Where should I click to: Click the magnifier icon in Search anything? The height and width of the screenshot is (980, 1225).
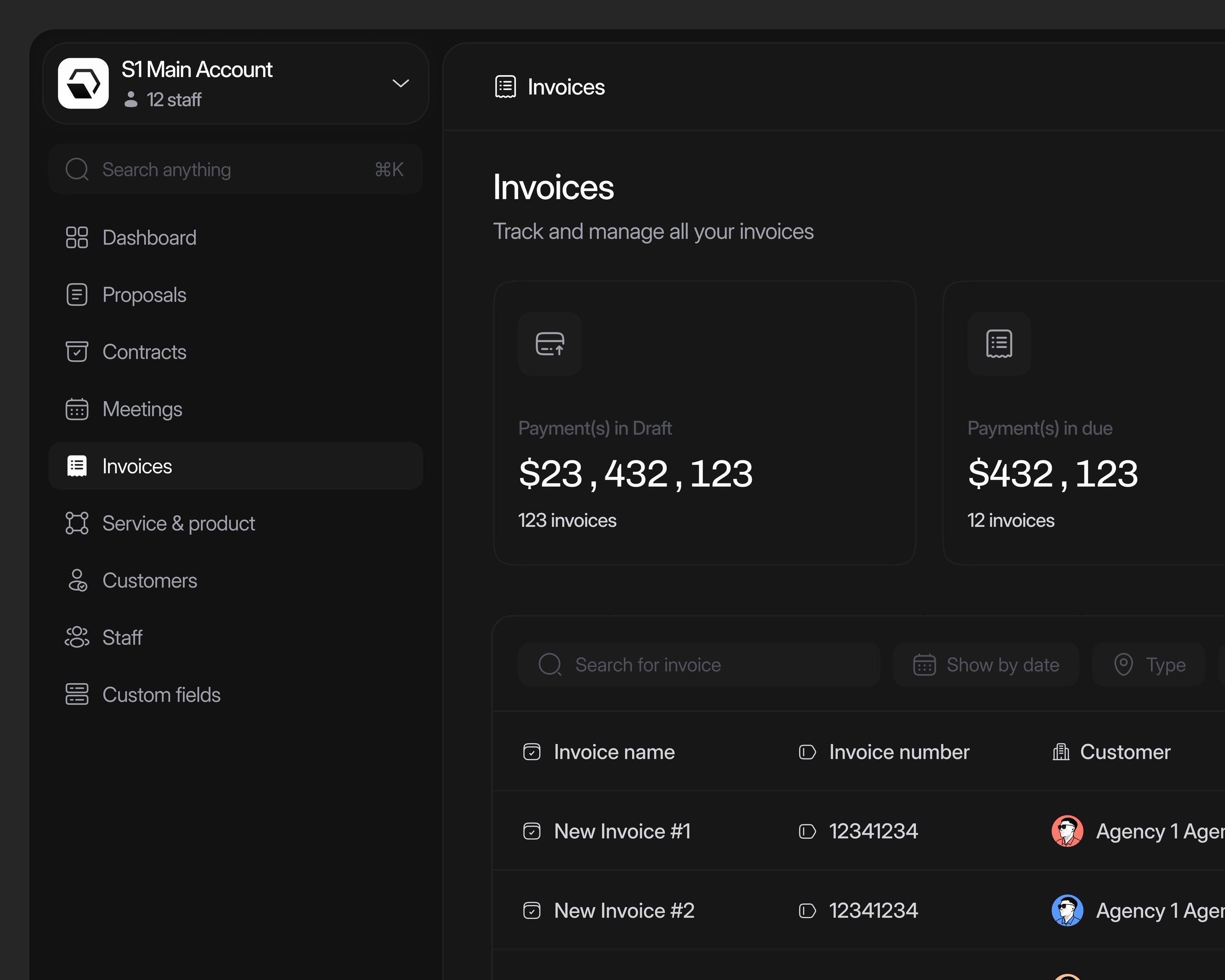tap(77, 169)
